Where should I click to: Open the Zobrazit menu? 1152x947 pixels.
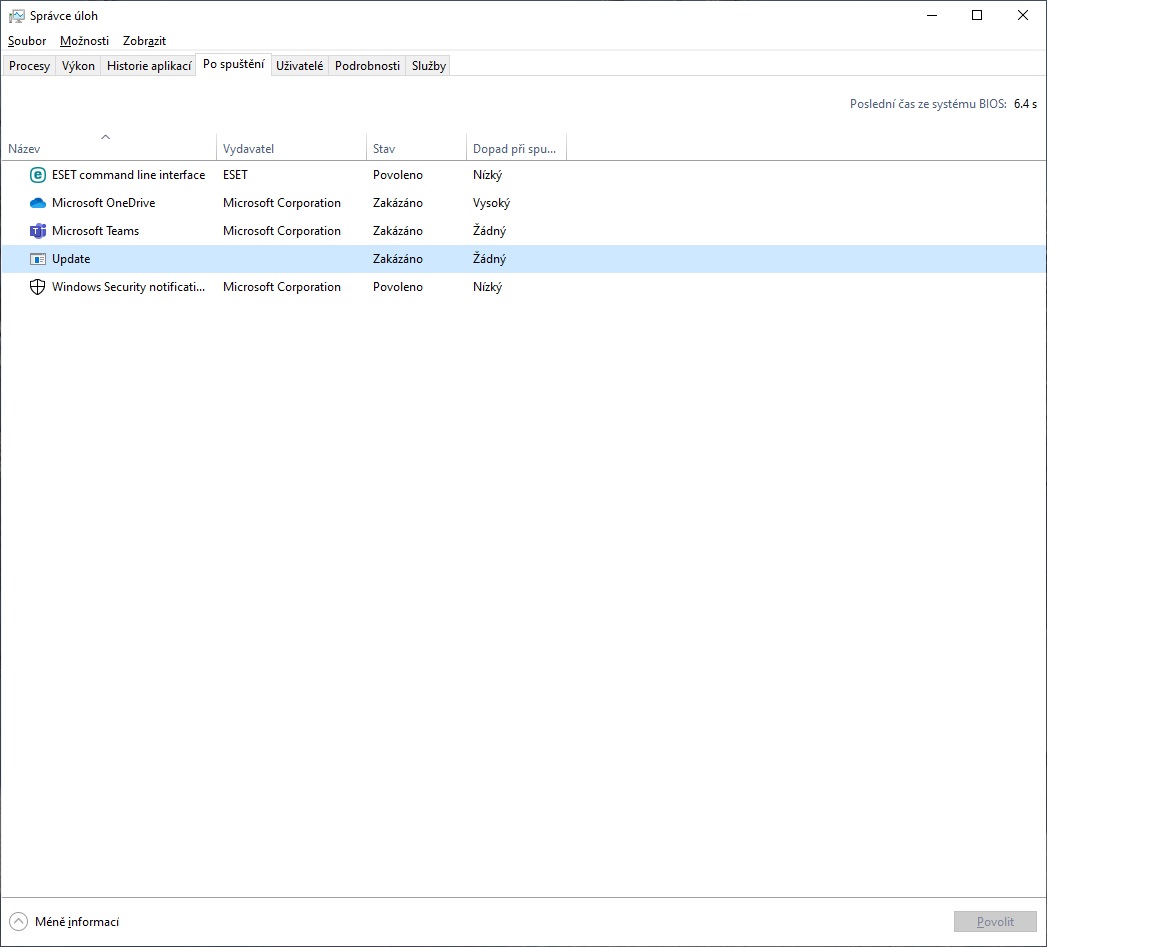(144, 41)
